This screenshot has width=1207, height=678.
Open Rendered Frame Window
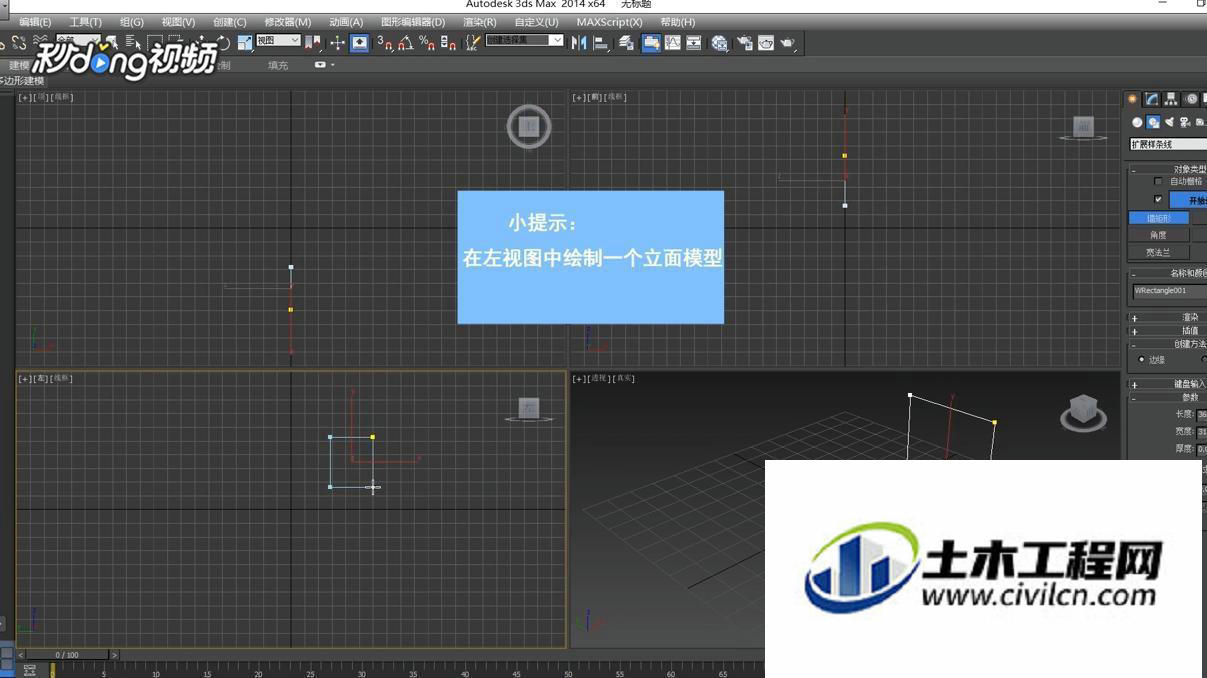(766, 43)
